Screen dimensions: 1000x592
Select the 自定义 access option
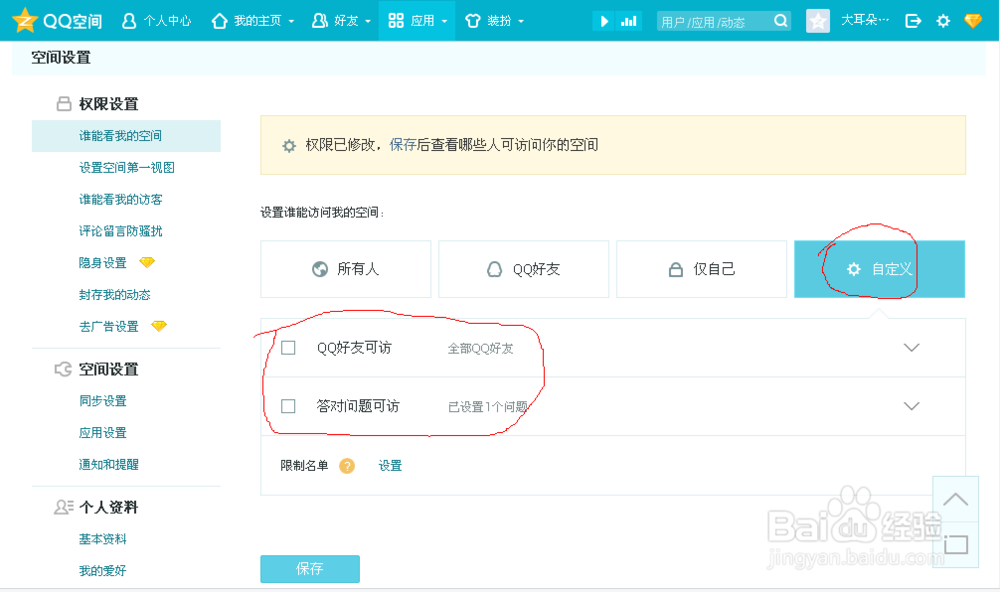879,269
